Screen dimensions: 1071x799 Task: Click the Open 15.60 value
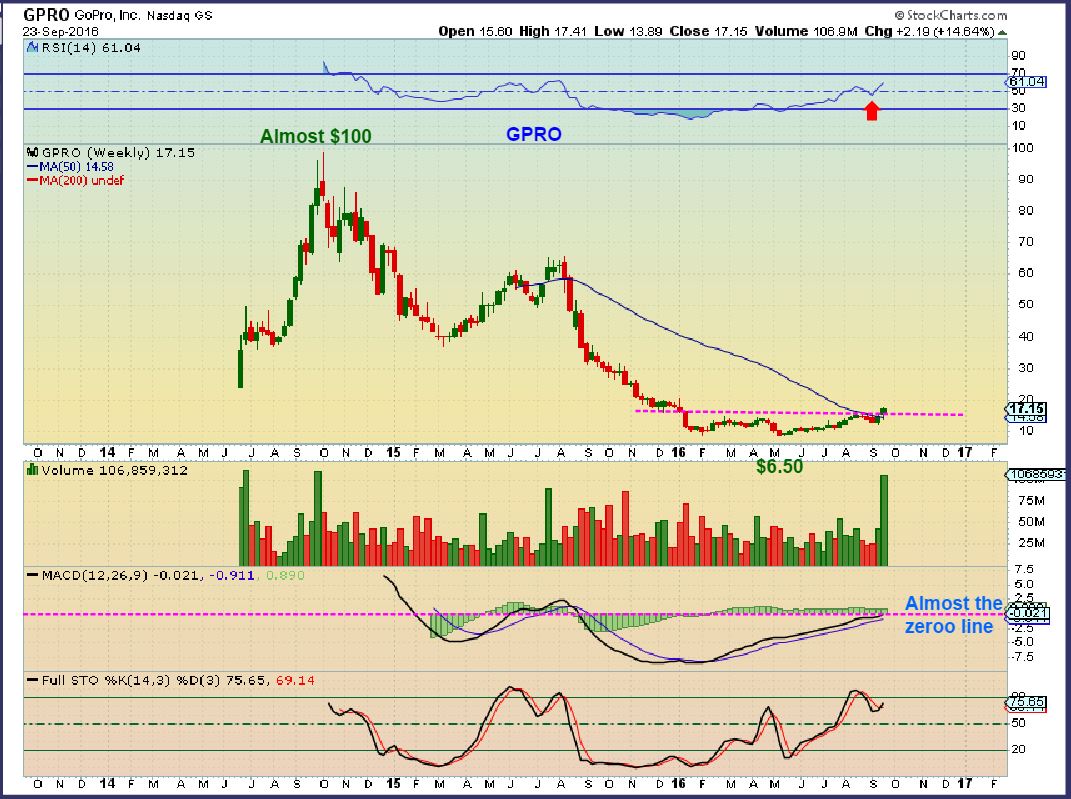click(x=475, y=31)
